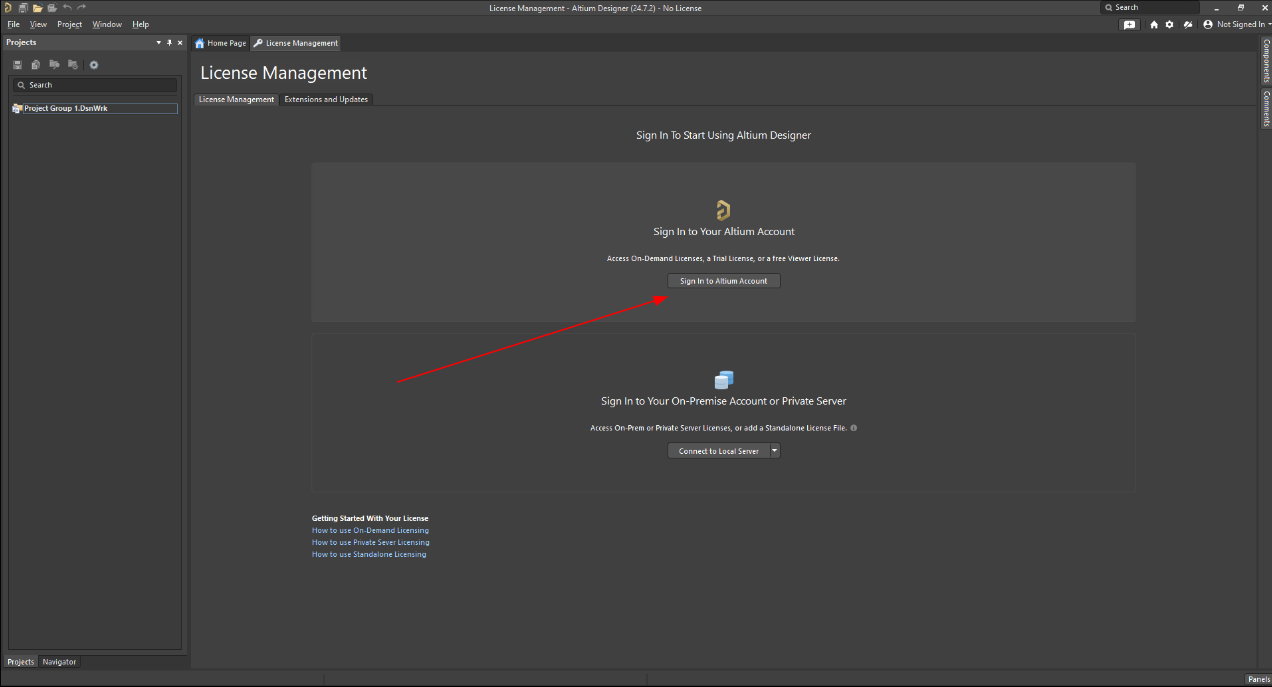
Task: Click the Panels button in status bar
Action: (1258, 679)
